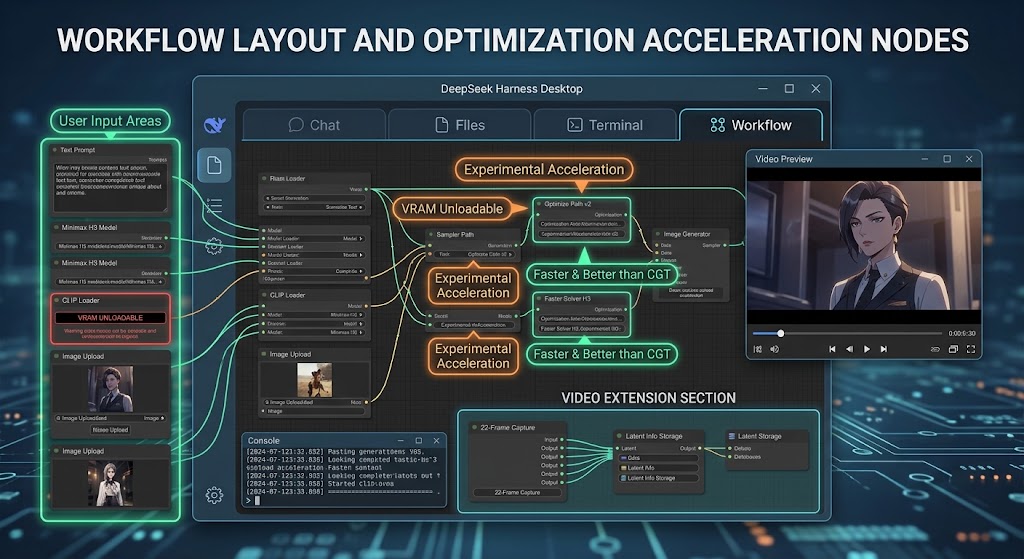
Task: Open the highlighted document icon in sidebar
Action: [214, 165]
